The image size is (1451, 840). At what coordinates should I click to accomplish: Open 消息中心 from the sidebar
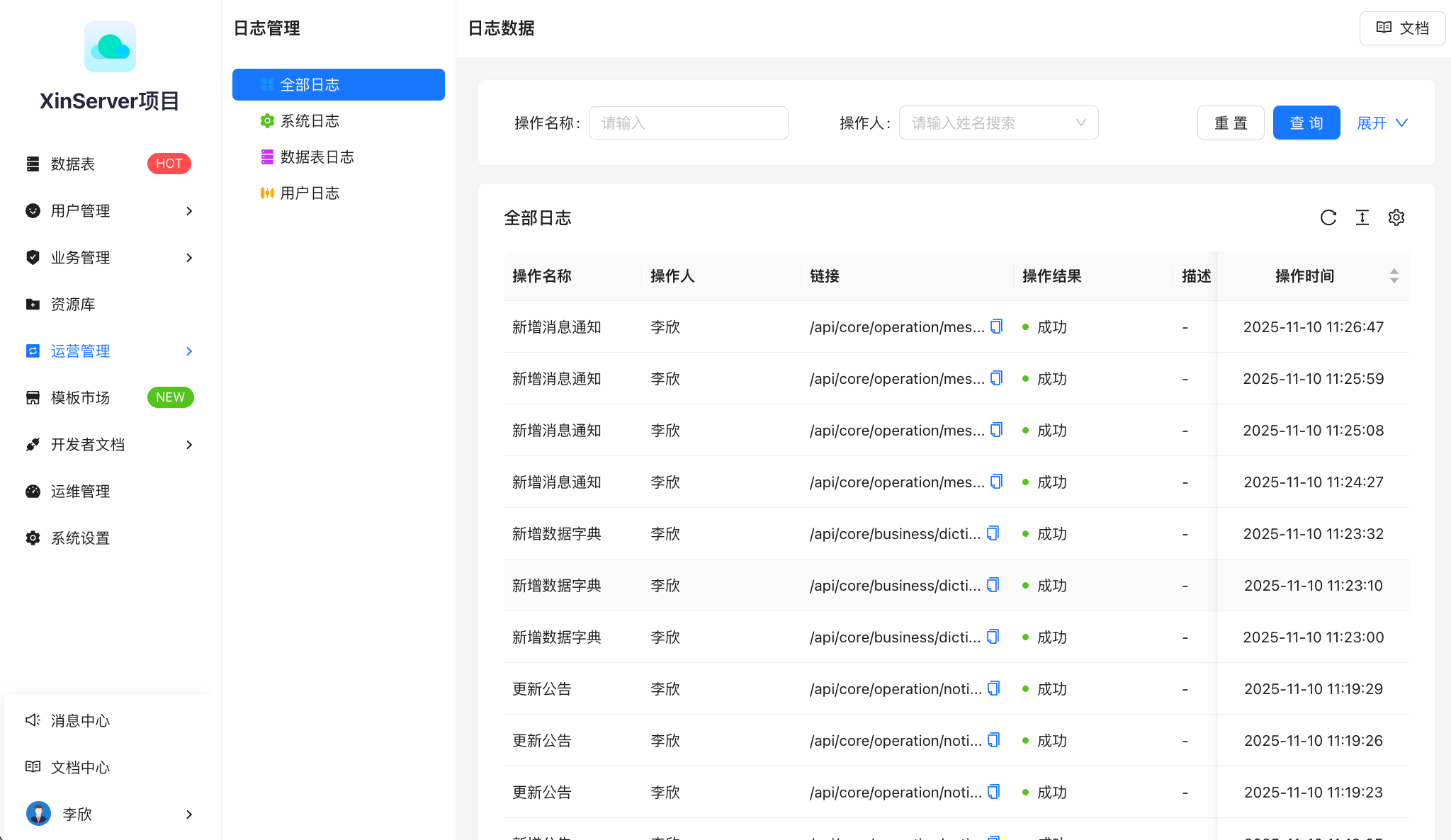click(80, 720)
